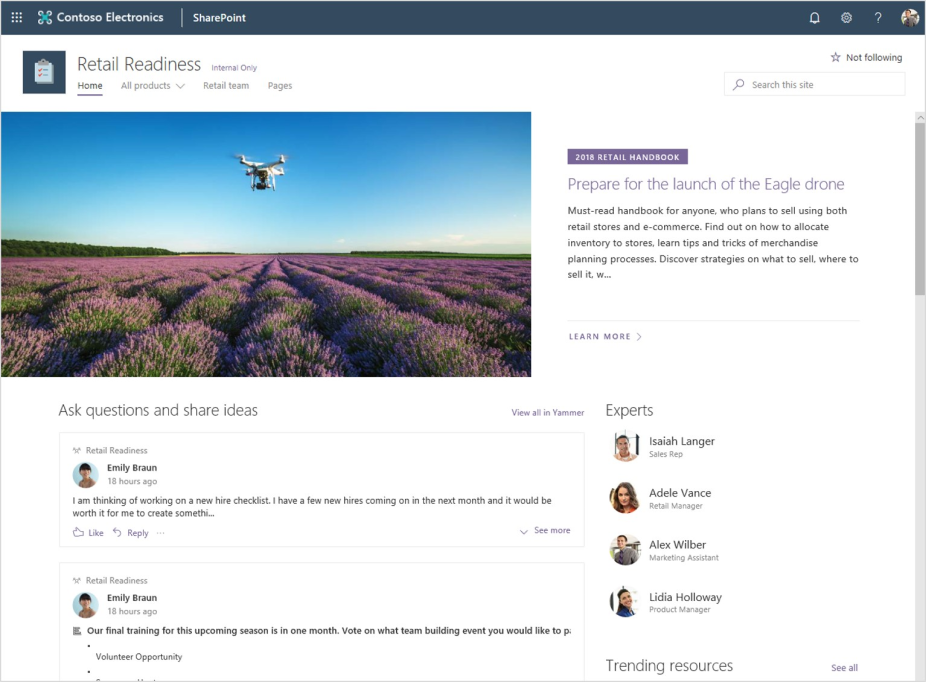Click in the Search this site field
Viewport: 926px width, 682px height.
pyautogui.click(x=814, y=84)
